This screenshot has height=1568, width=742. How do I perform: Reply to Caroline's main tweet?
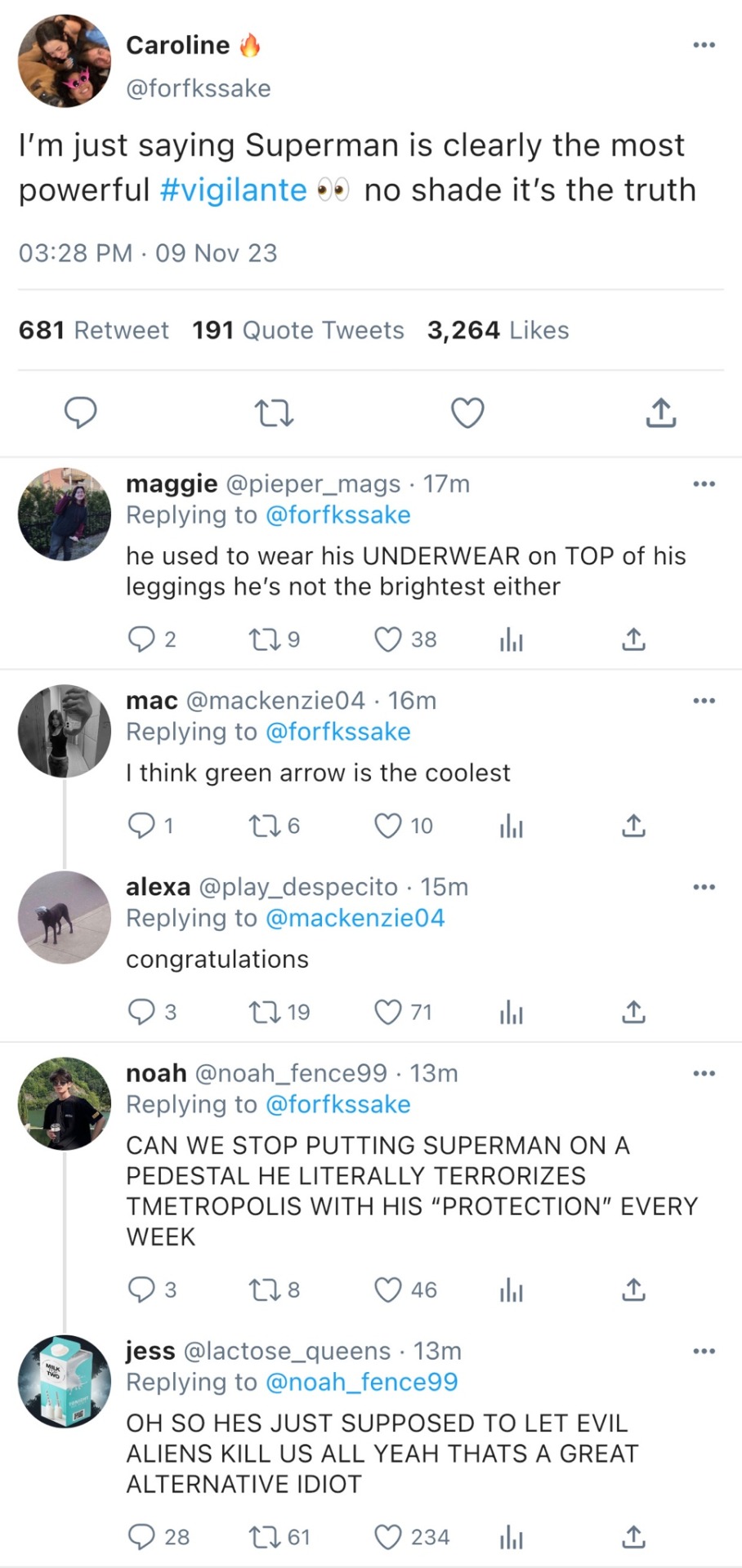pyautogui.click(x=81, y=413)
